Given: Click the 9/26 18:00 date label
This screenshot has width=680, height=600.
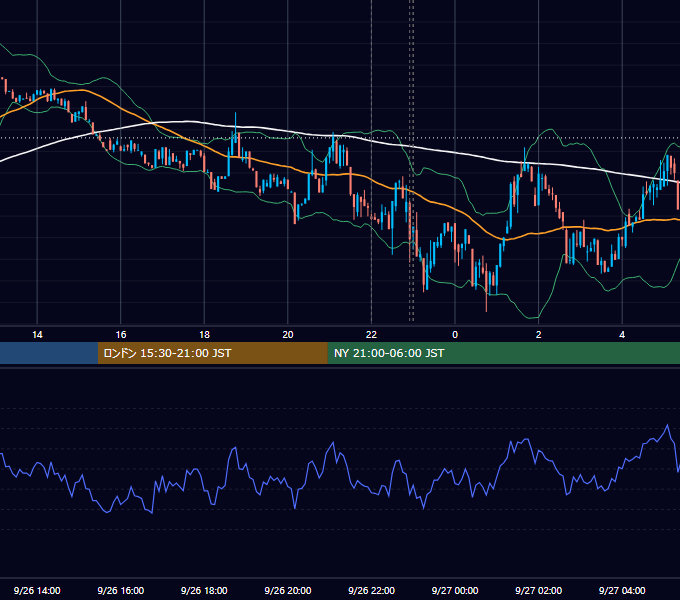Looking at the screenshot, I should [x=204, y=590].
